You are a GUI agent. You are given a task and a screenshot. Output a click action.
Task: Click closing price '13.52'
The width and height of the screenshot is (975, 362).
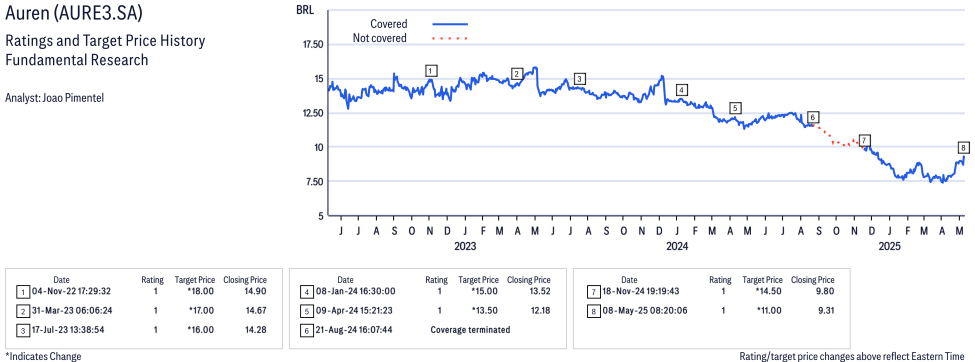point(540,291)
